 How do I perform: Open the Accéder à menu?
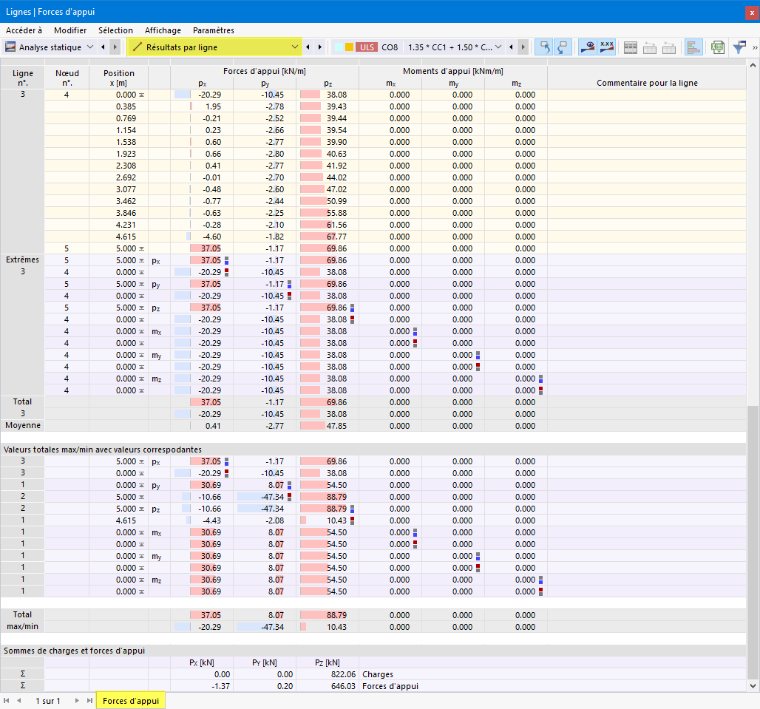click(24, 30)
